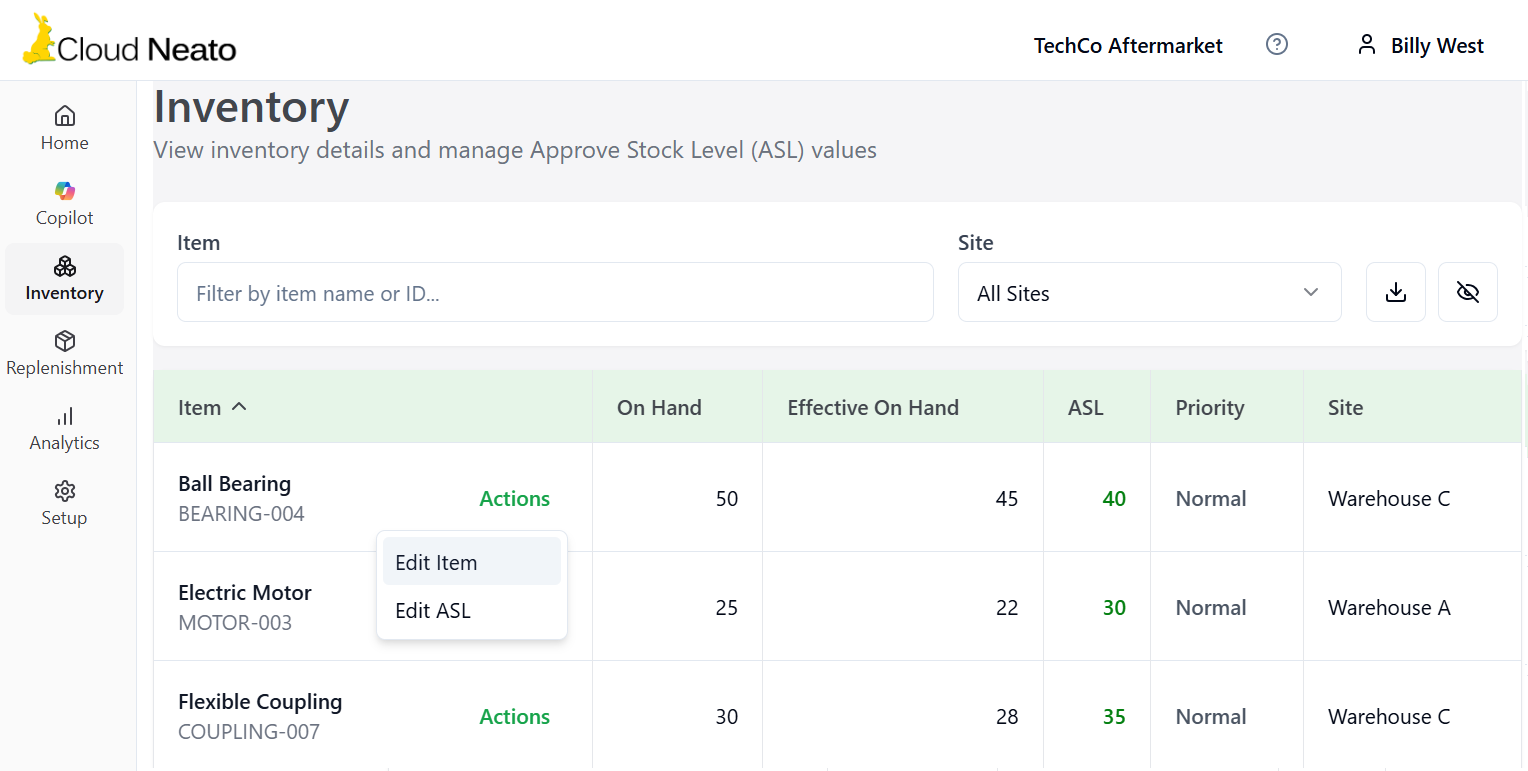Click Effective On Hand value 22
1528x771 pixels.
tap(1007, 607)
